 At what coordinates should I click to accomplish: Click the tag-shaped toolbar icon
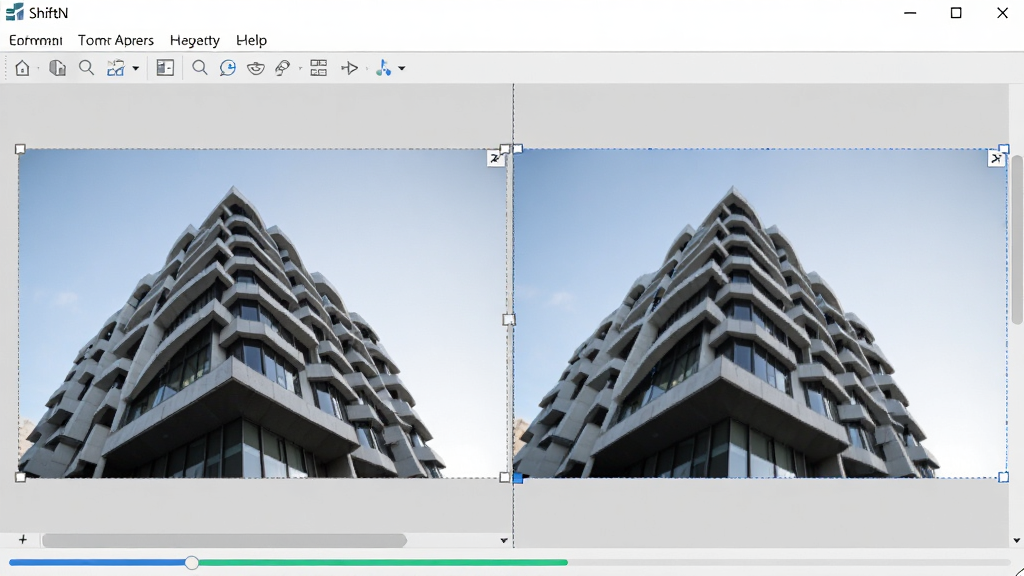[x=283, y=68]
